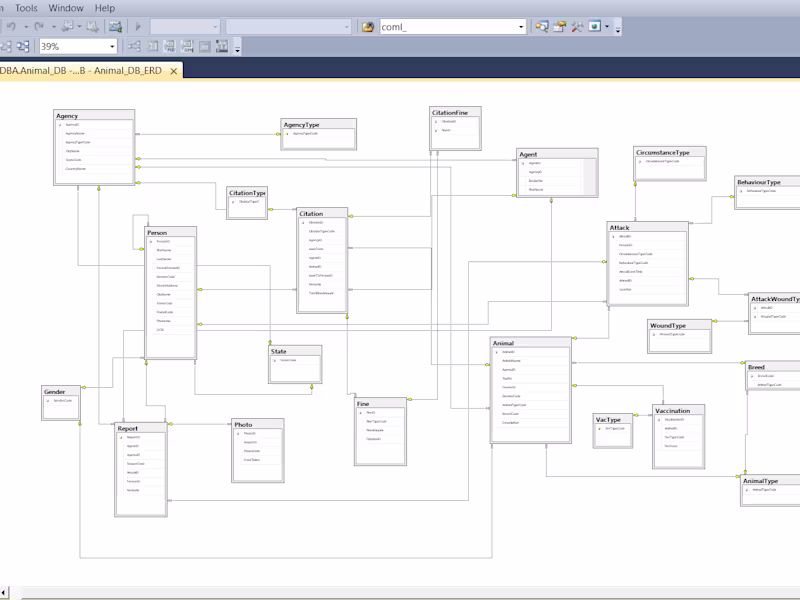The image size is (800, 600).
Task: Open the toolbar overflow options dropdown
Action: coord(237,48)
